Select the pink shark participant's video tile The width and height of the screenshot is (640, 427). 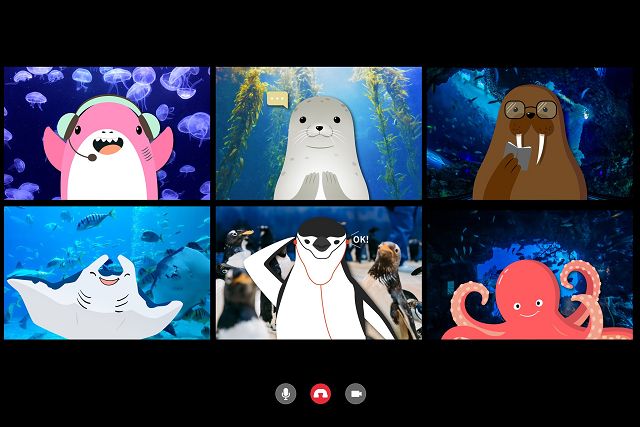point(107,133)
